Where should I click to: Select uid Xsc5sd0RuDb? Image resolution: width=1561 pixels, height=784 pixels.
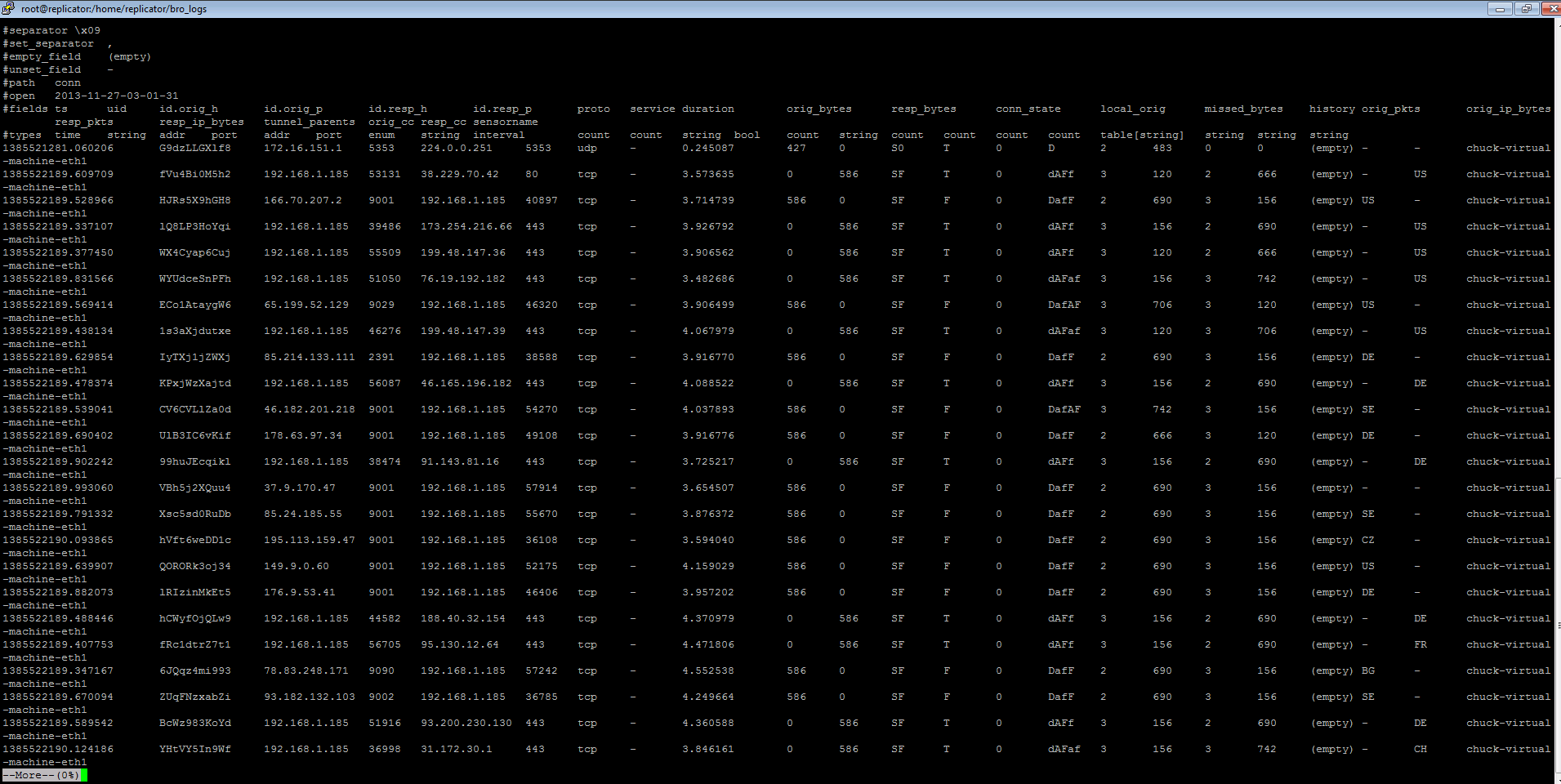click(x=195, y=514)
